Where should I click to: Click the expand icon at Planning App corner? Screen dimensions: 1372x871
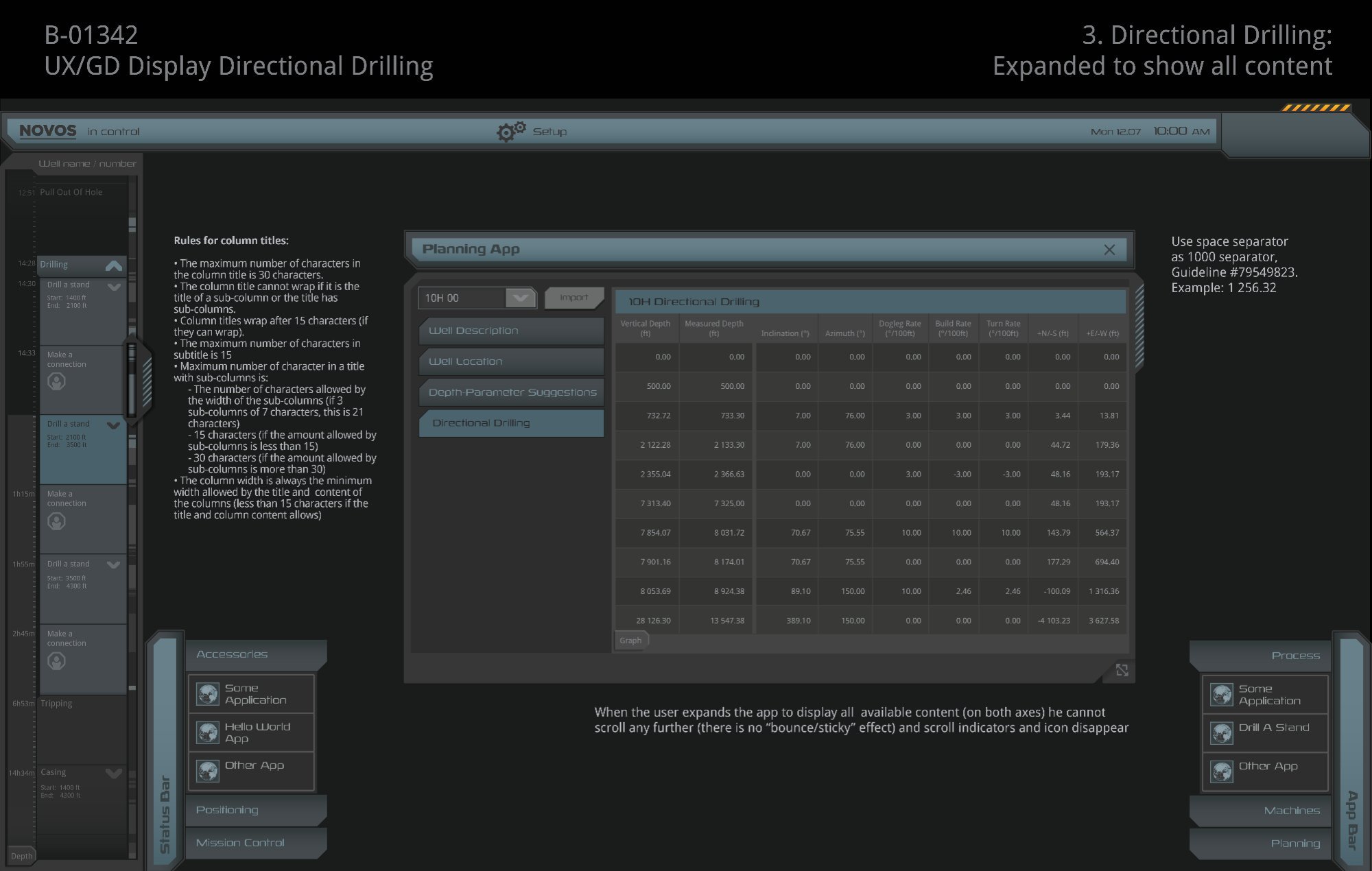tap(1122, 670)
